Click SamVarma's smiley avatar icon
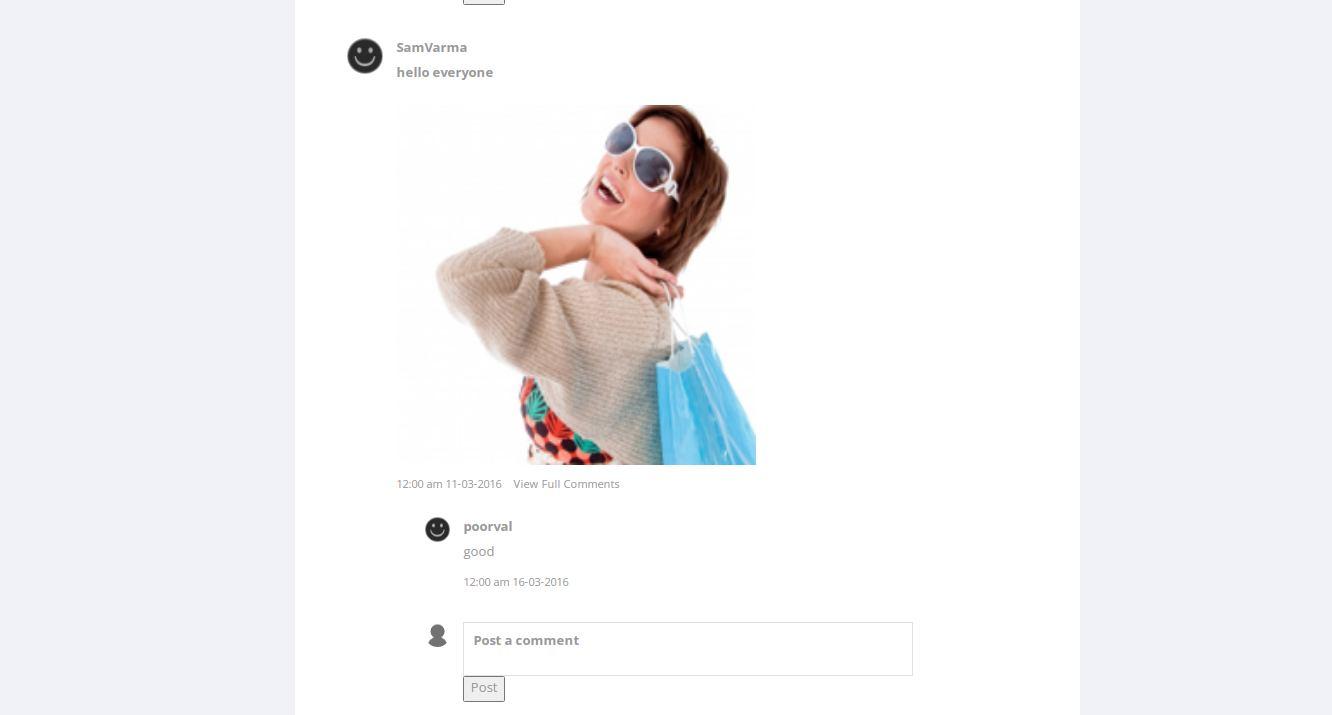Viewport: 1332px width, 715px height. [x=365, y=56]
